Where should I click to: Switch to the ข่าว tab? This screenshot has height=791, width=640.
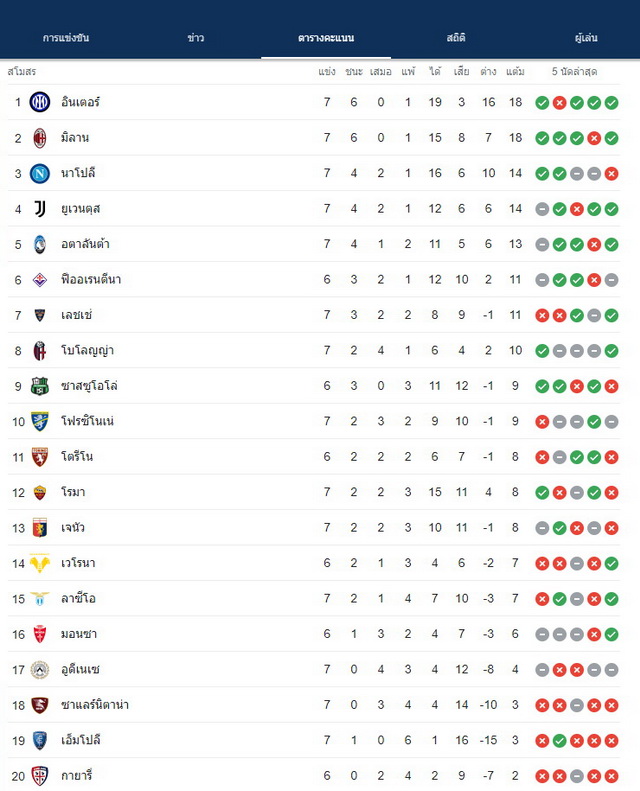196,38
